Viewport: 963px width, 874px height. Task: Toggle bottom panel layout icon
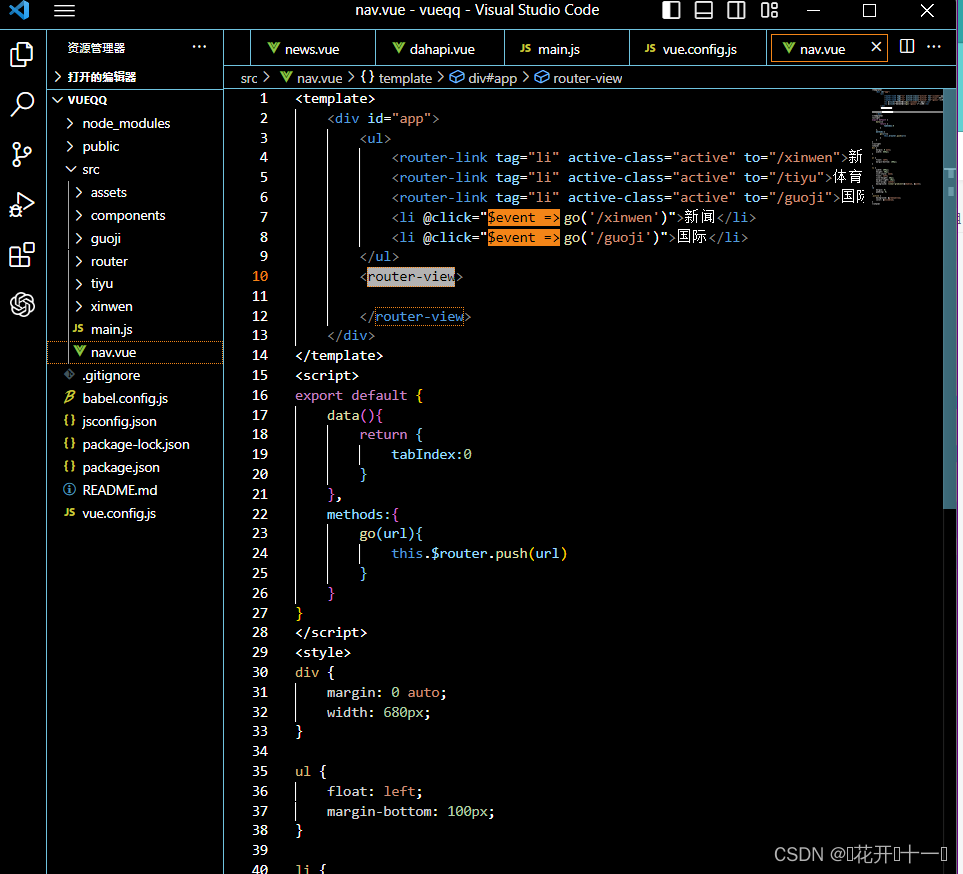point(704,10)
